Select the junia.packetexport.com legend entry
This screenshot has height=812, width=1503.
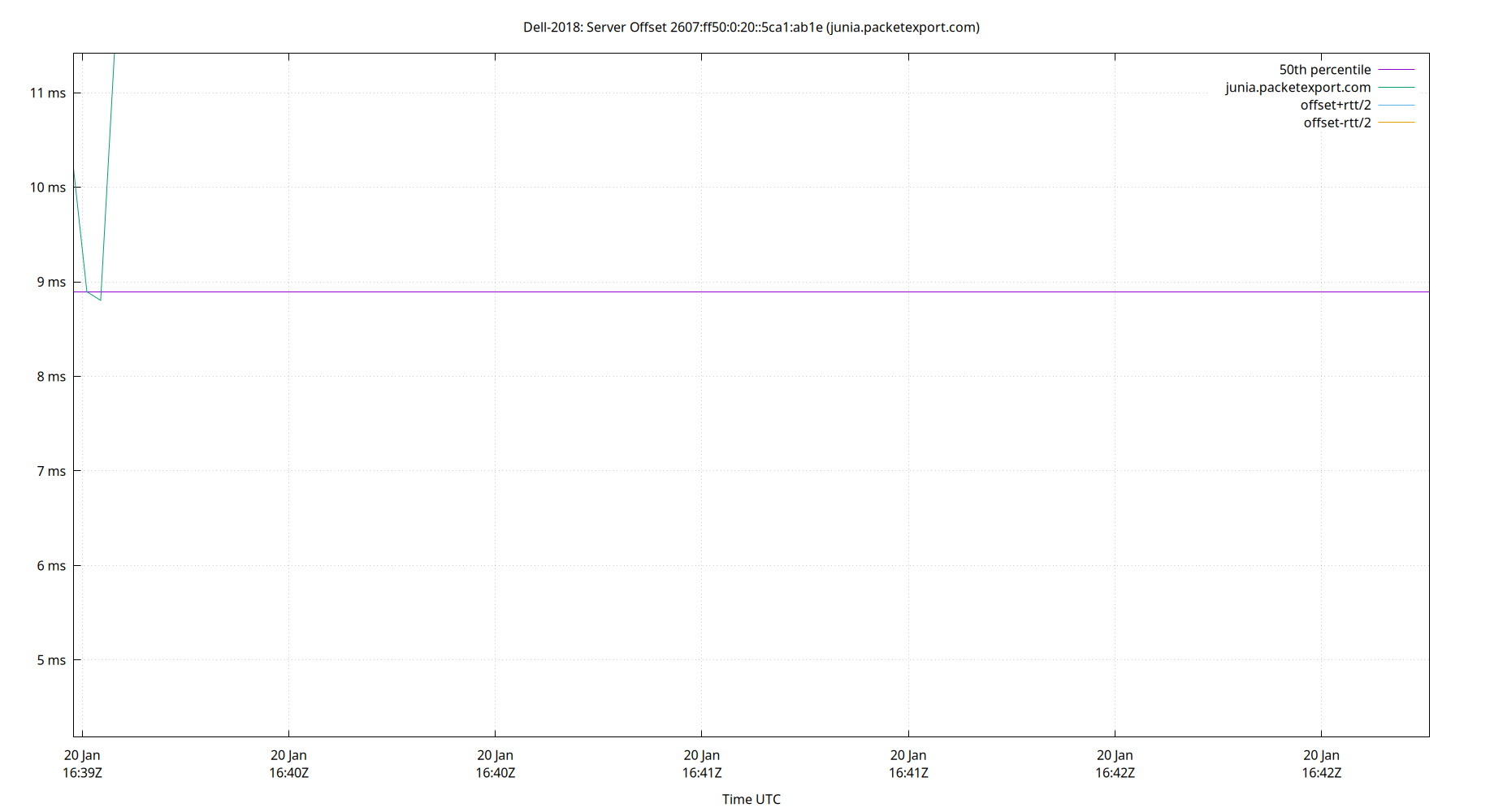pyautogui.click(x=1298, y=87)
